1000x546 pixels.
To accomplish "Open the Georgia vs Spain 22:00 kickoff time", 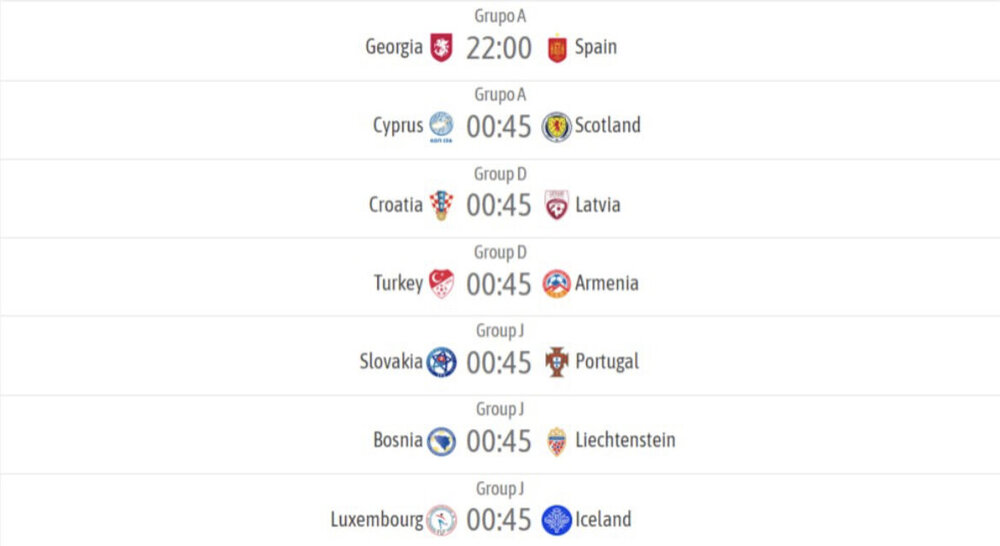I will 499,48.
